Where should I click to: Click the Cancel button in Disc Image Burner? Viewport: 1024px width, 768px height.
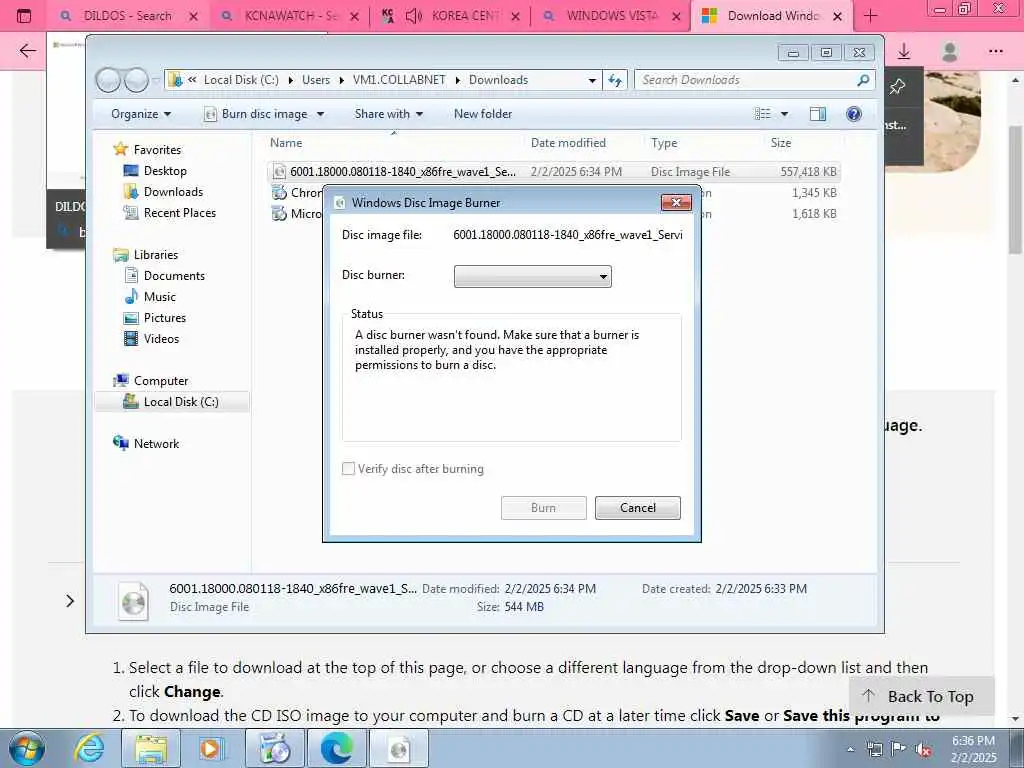coord(637,508)
